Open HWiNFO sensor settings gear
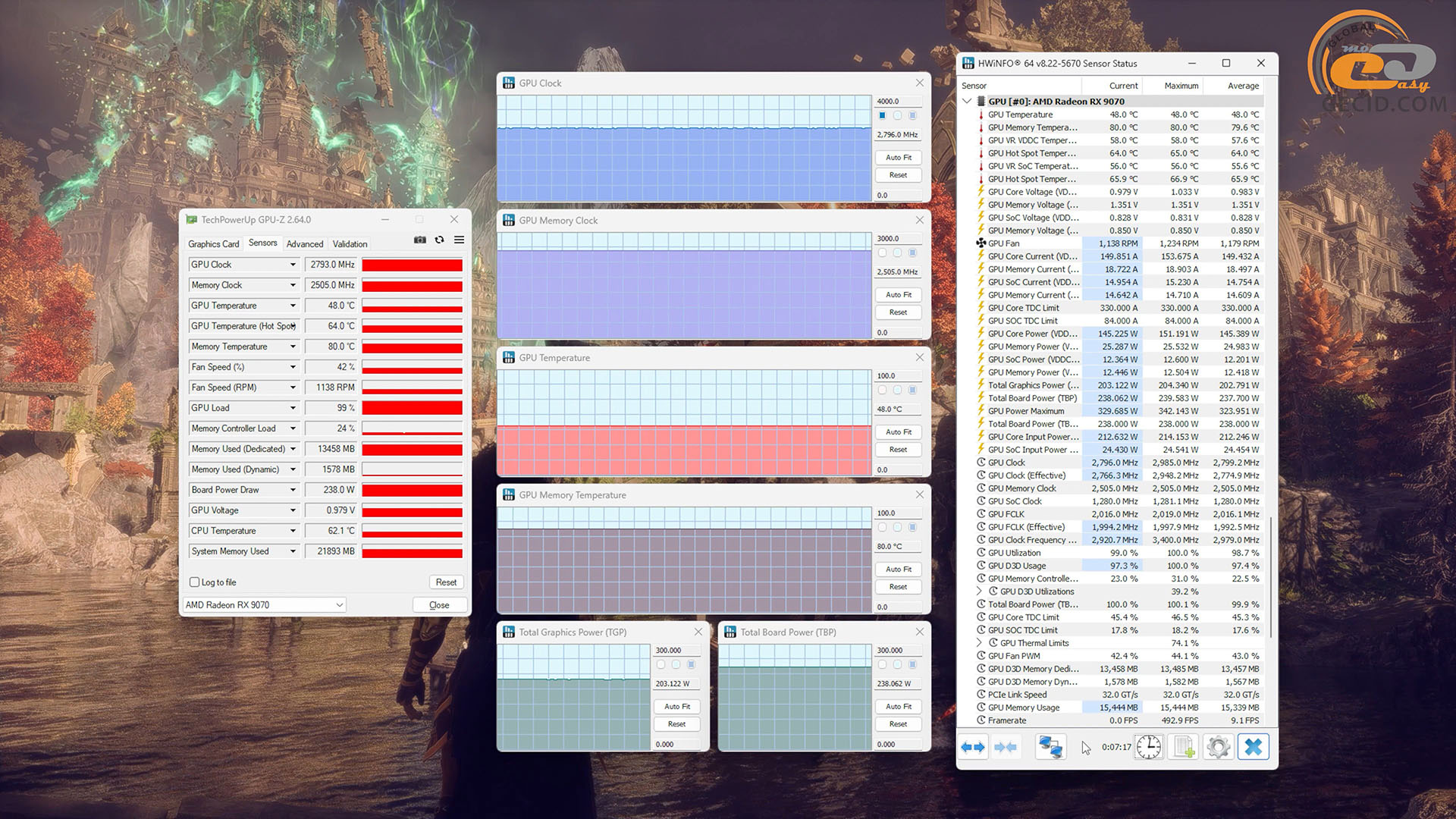 [x=1219, y=747]
